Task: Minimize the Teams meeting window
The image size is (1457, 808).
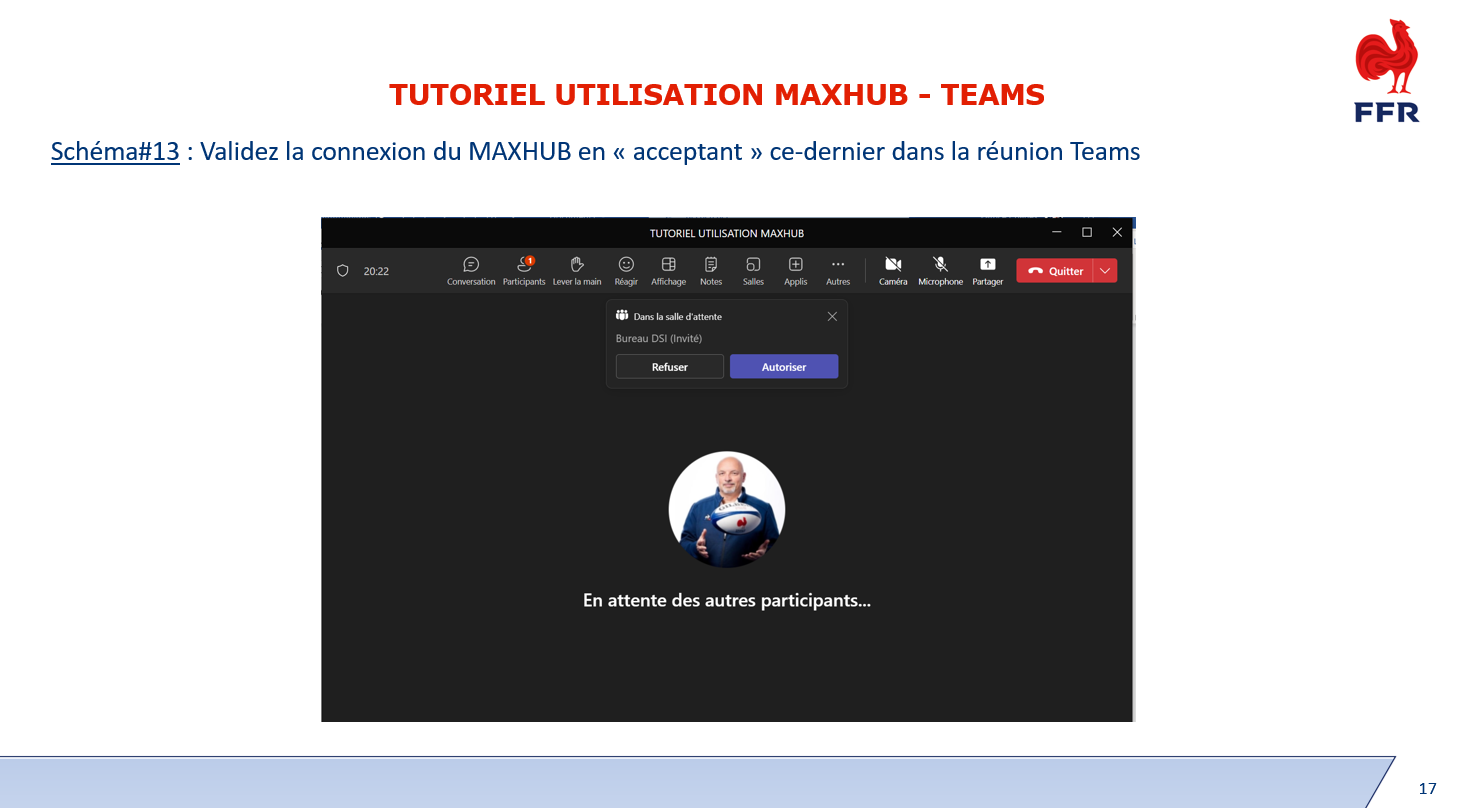Action: pos(1057,232)
